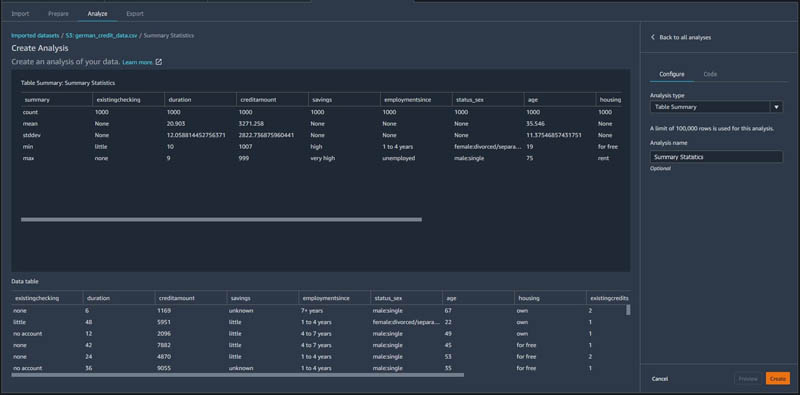Click the Cancel button
This screenshot has width=800, height=395.
[660, 379]
